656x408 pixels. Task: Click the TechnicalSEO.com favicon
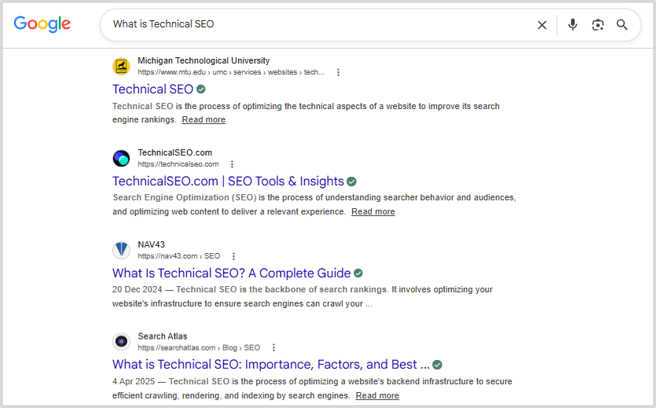121,158
